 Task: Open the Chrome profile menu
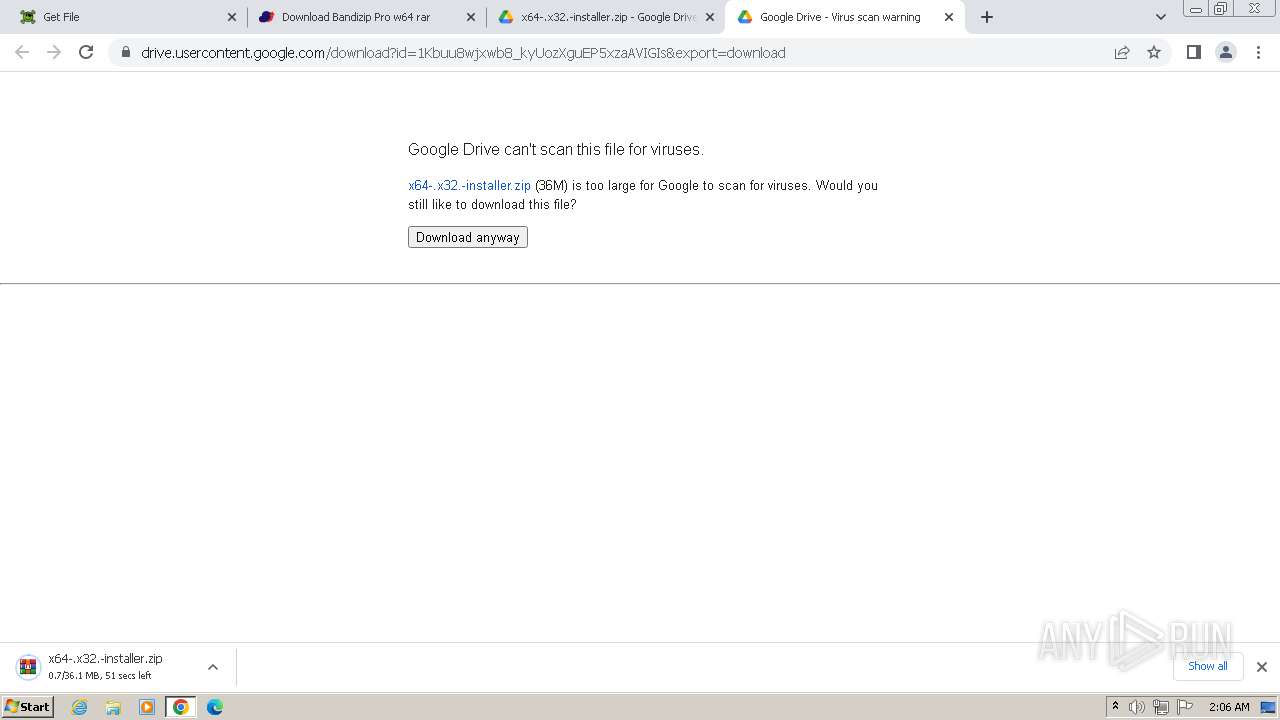[x=1225, y=52]
